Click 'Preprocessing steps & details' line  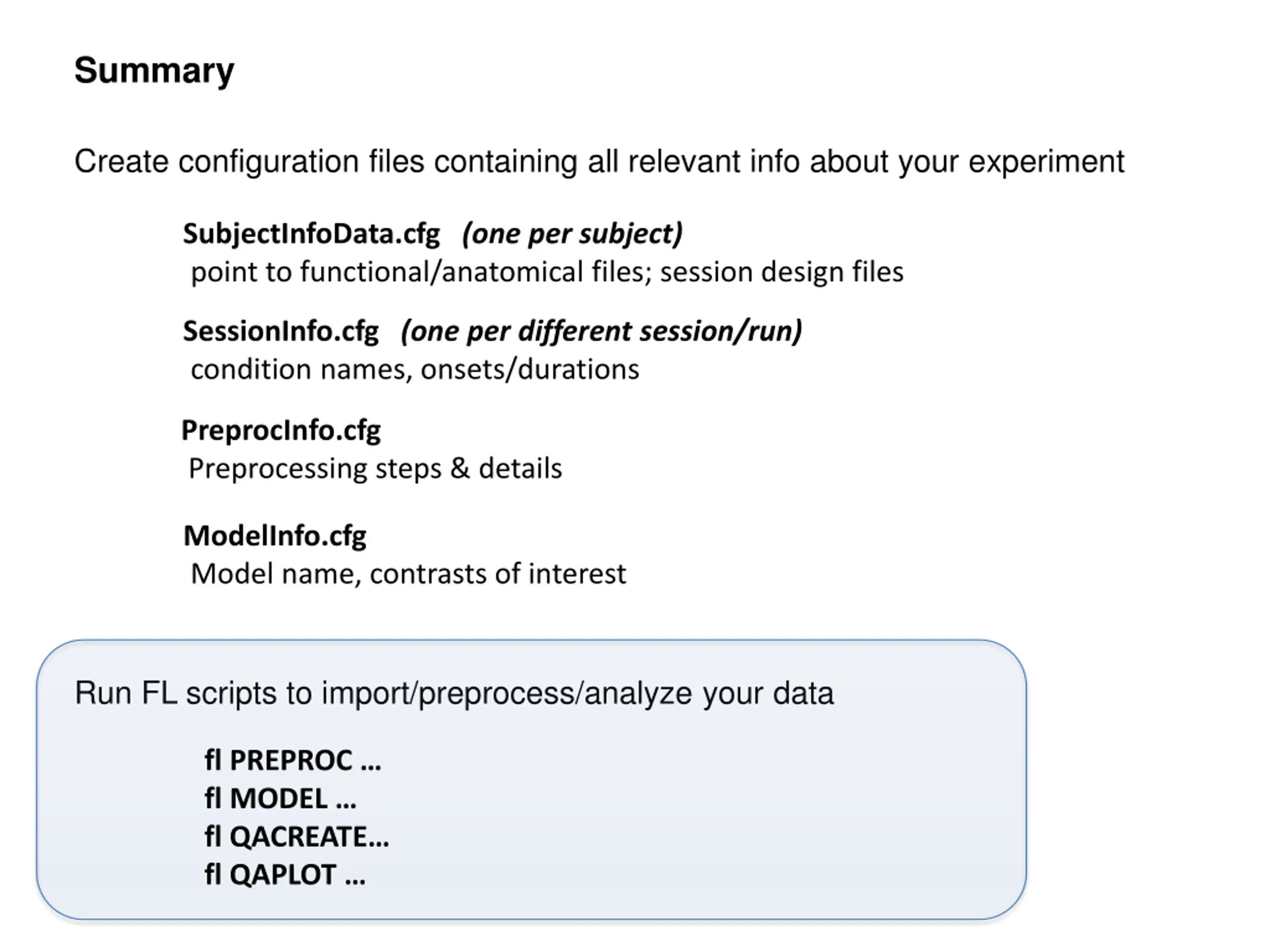tap(376, 469)
